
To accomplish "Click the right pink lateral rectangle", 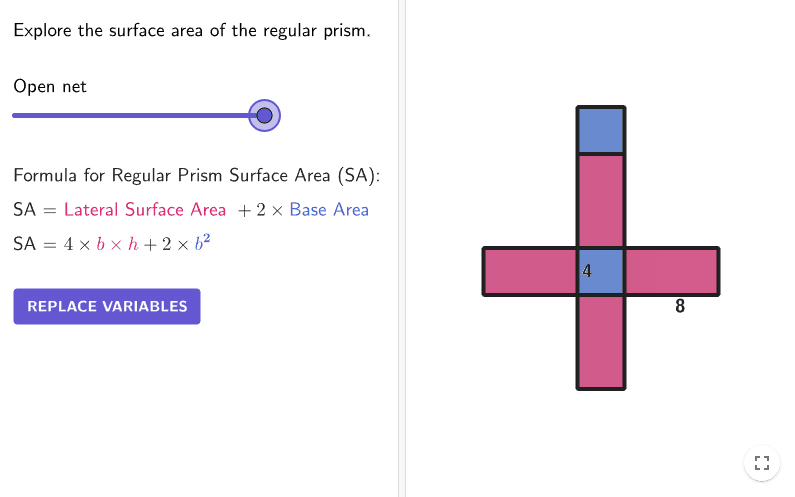I will (x=672, y=272).
